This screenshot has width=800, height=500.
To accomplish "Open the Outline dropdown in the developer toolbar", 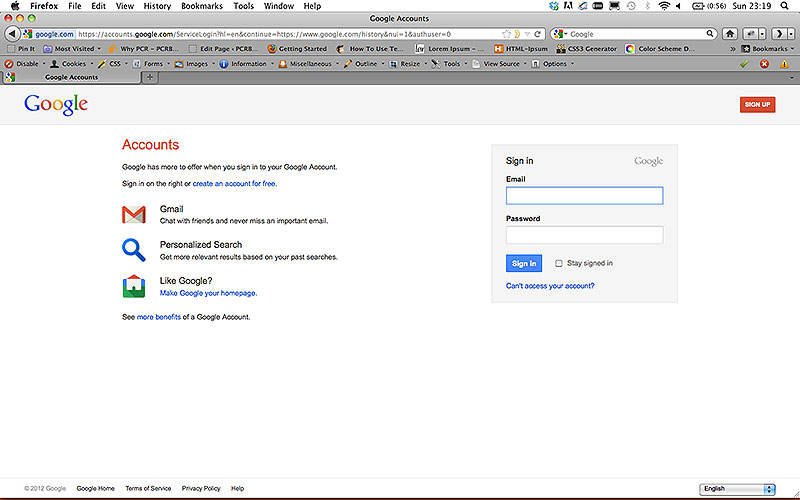I will tap(364, 64).
